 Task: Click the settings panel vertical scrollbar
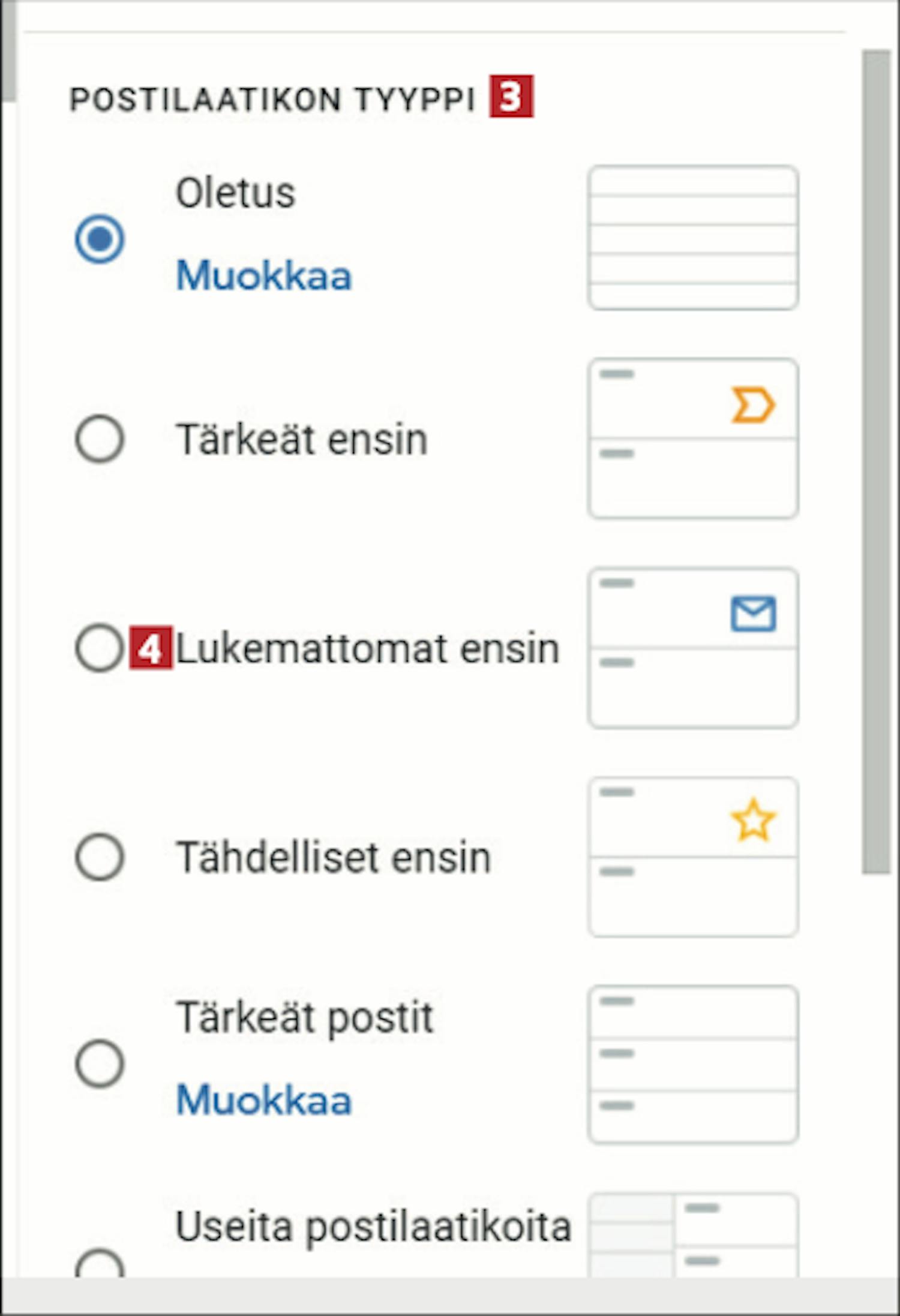pos(876,462)
